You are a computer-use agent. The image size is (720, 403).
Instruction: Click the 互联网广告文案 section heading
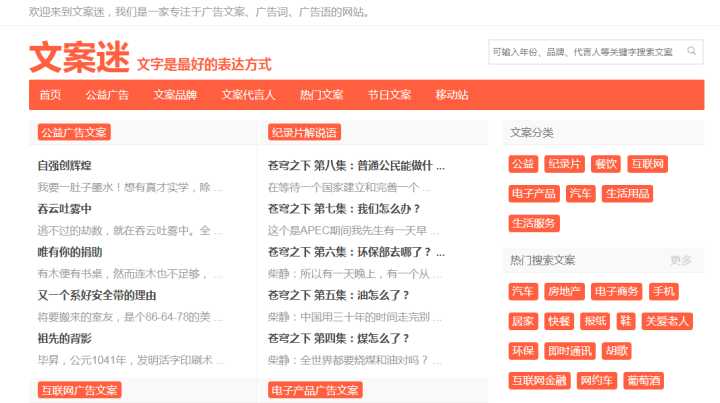79,390
